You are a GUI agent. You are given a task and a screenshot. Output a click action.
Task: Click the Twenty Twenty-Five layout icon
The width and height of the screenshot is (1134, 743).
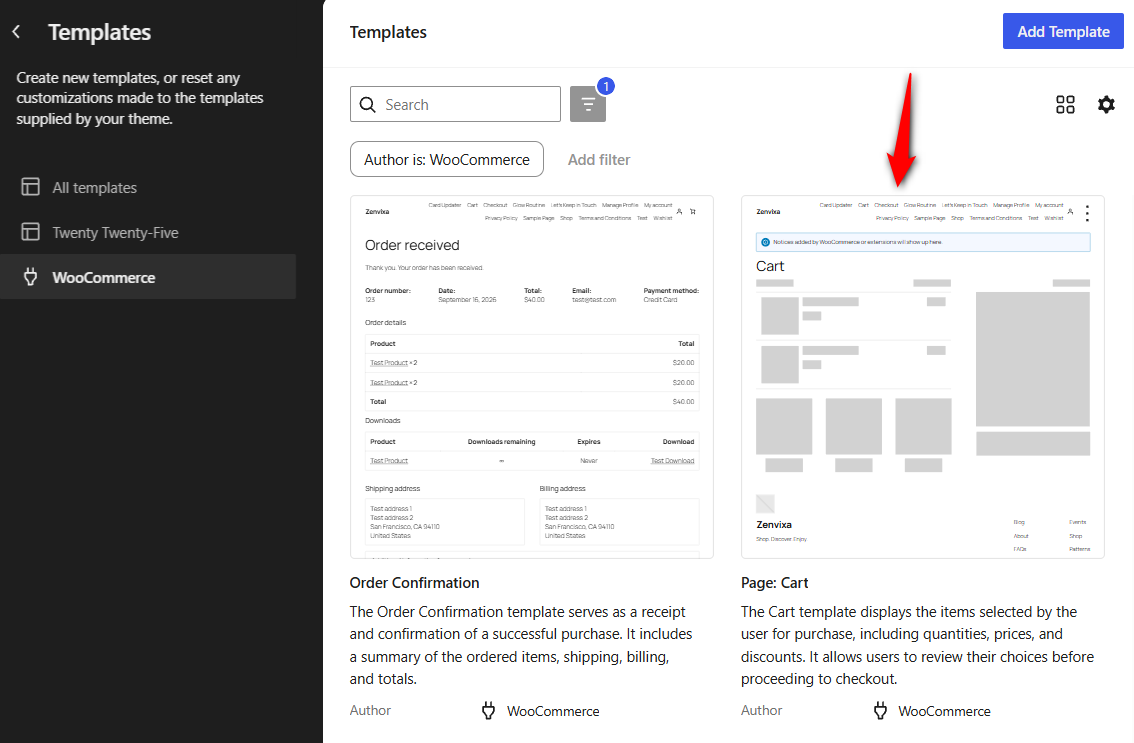(x=30, y=232)
